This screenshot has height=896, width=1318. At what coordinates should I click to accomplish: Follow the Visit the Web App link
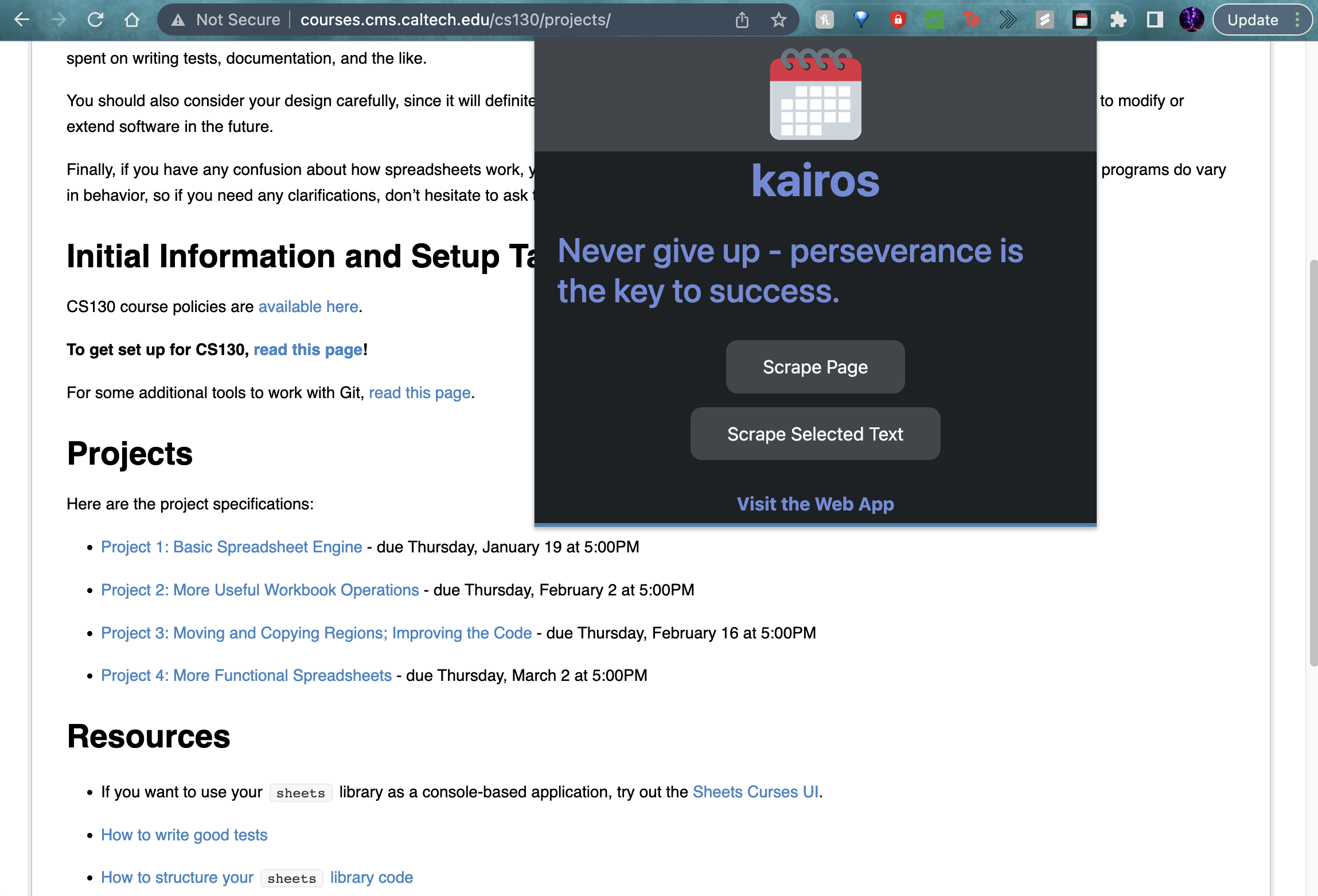coord(815,504)
